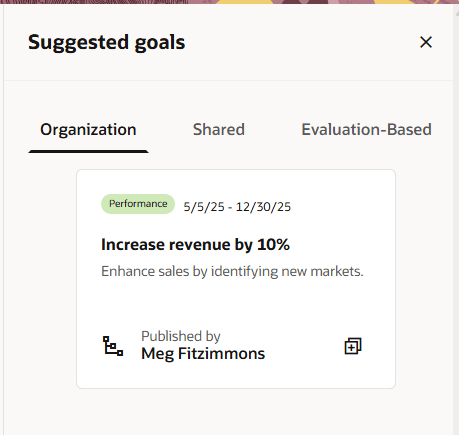Click the organization hierarchy icon
Image resolution: width=459 pixels, height=435 pixels.
(113, 346)
